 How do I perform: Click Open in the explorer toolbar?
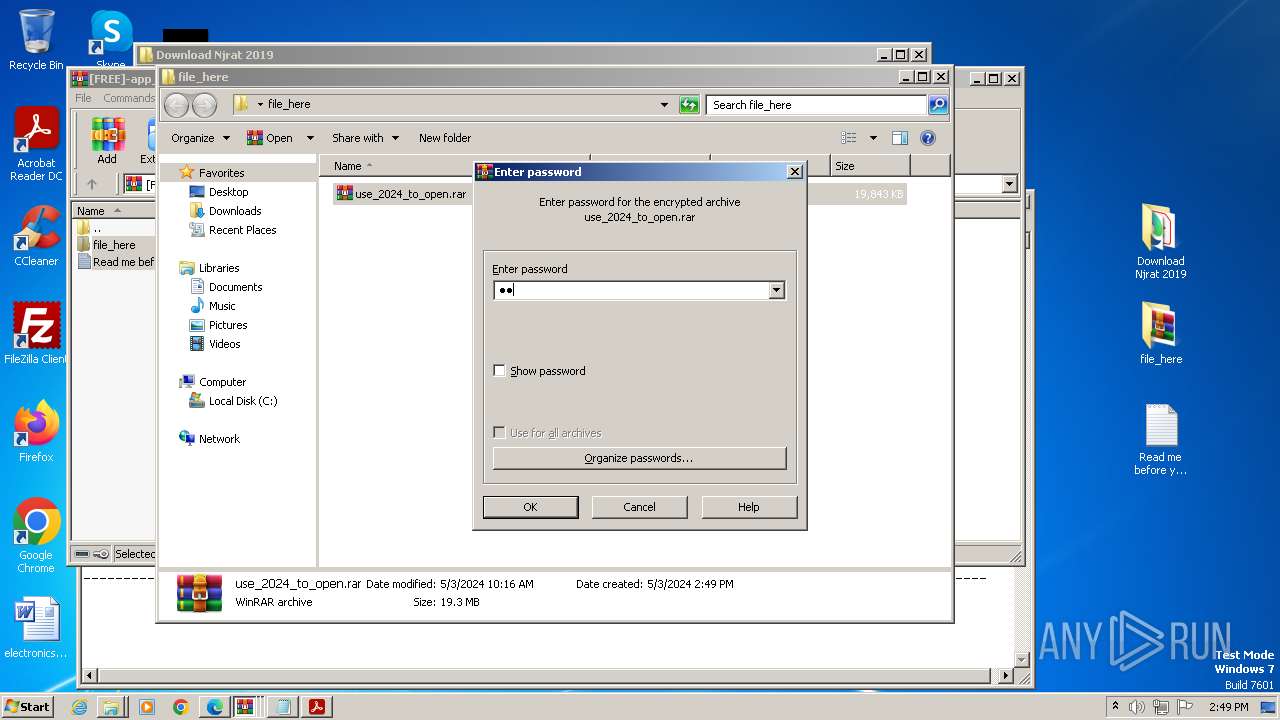click(270, 138)
